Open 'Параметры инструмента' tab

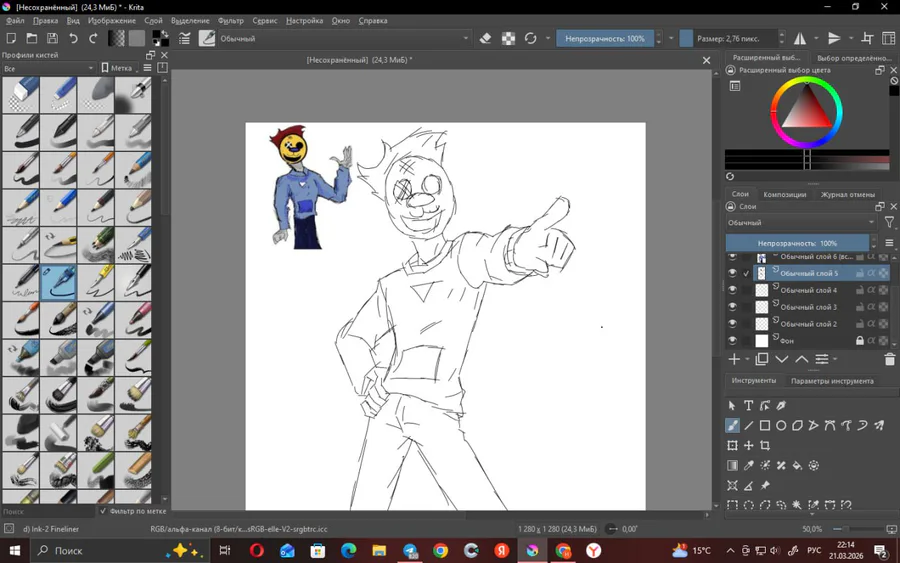point(832,381)
